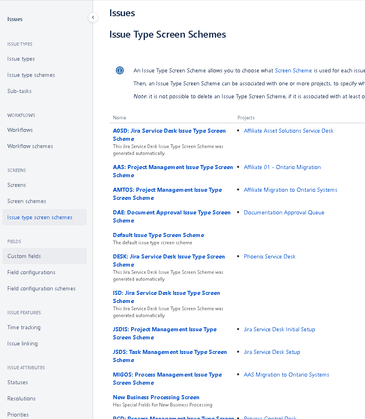The width and height of the screenshot is (365, 419).
Task: Open MIGOS: Process Management Issue Type Screen Scheme
Action: [x=167, y=379]
